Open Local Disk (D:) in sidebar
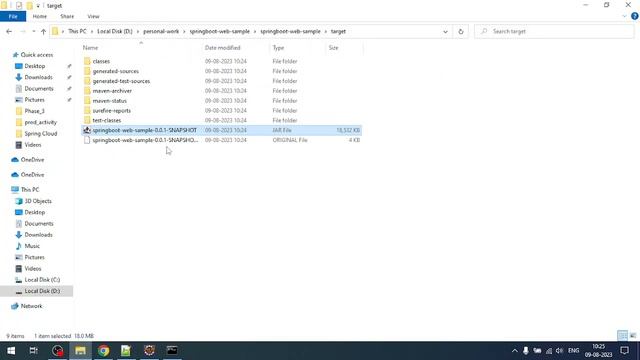 point(42,291)
